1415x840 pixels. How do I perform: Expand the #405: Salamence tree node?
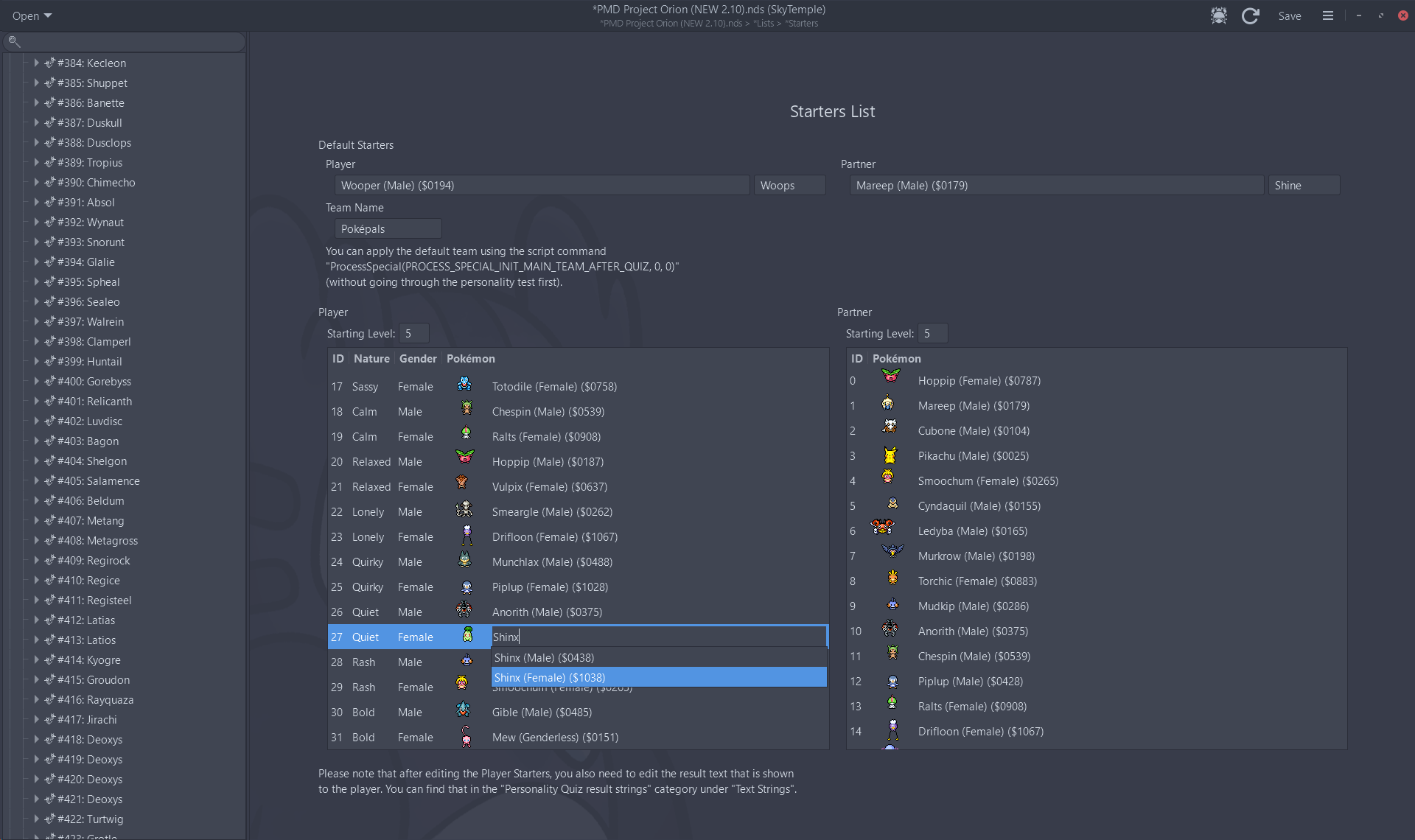pos(36,480)
